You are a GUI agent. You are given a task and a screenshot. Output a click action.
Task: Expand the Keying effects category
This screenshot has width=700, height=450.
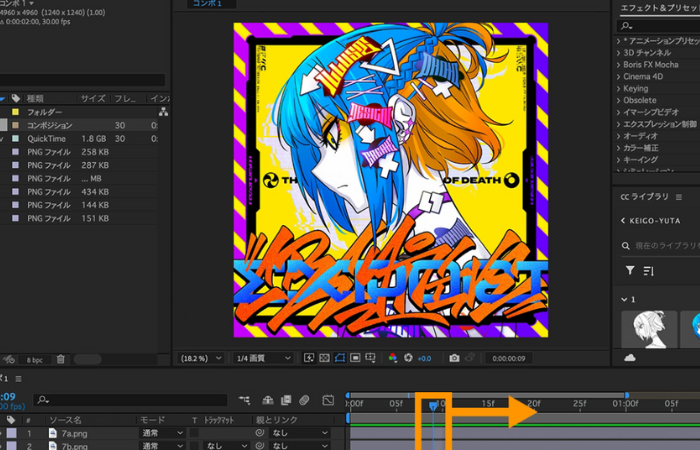pyautogui.click(x=635, y=89)
